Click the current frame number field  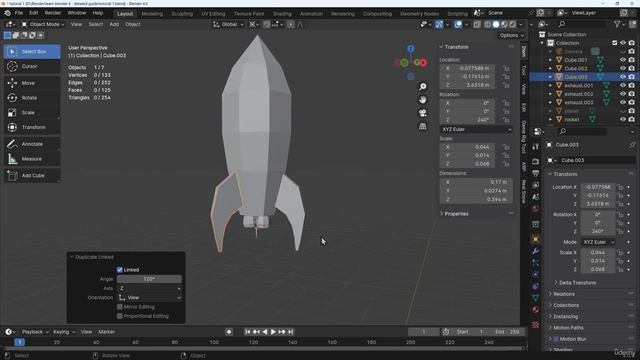(424, 332)
